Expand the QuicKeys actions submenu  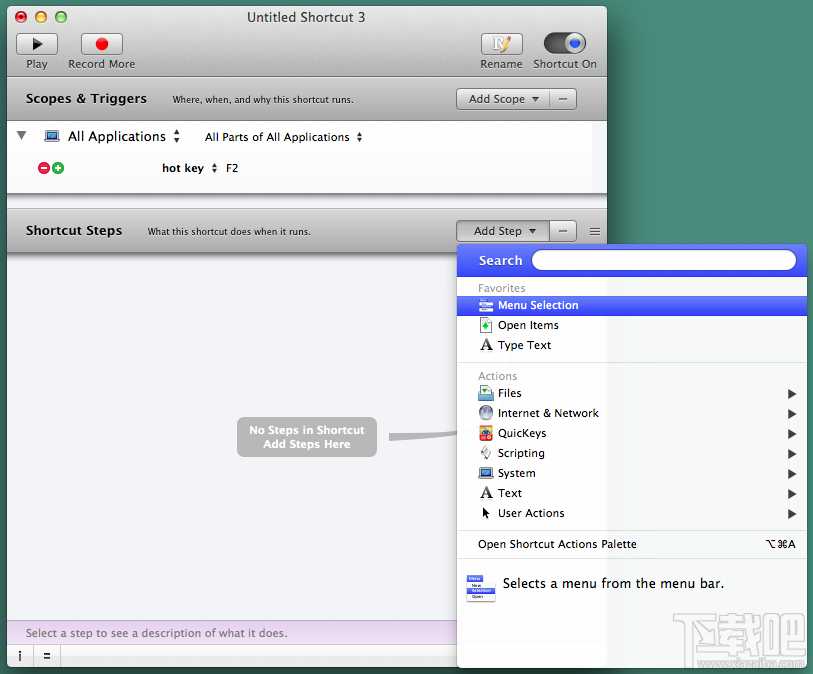pos(632,433)
